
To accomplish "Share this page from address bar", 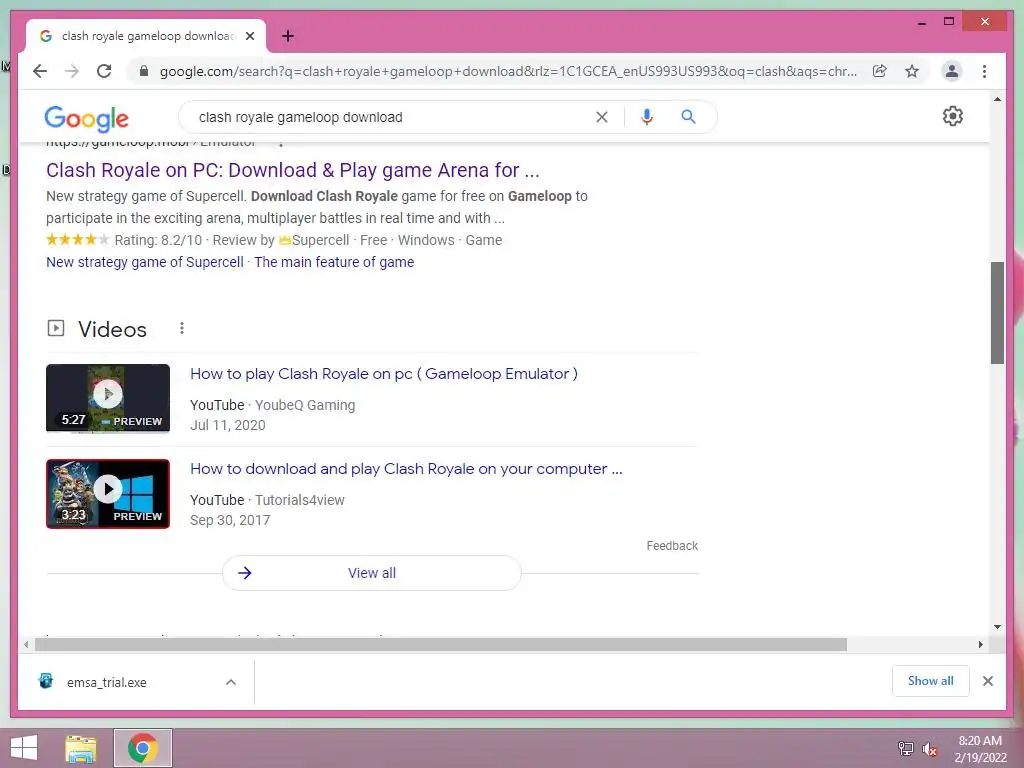I will [x=880, y=71].
